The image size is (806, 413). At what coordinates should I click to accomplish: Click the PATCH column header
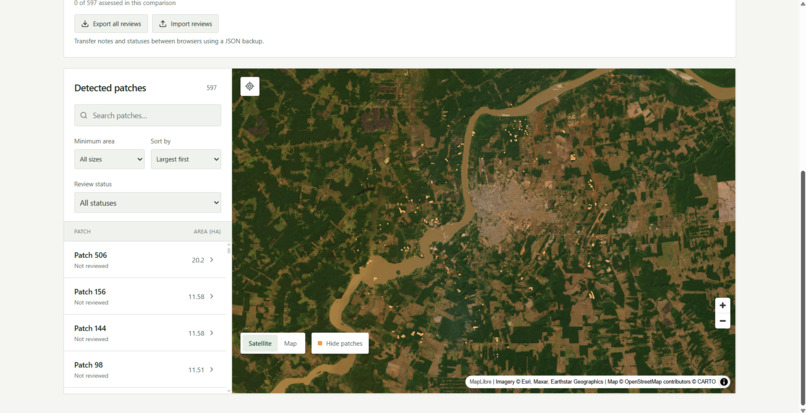tap(82, 232)
